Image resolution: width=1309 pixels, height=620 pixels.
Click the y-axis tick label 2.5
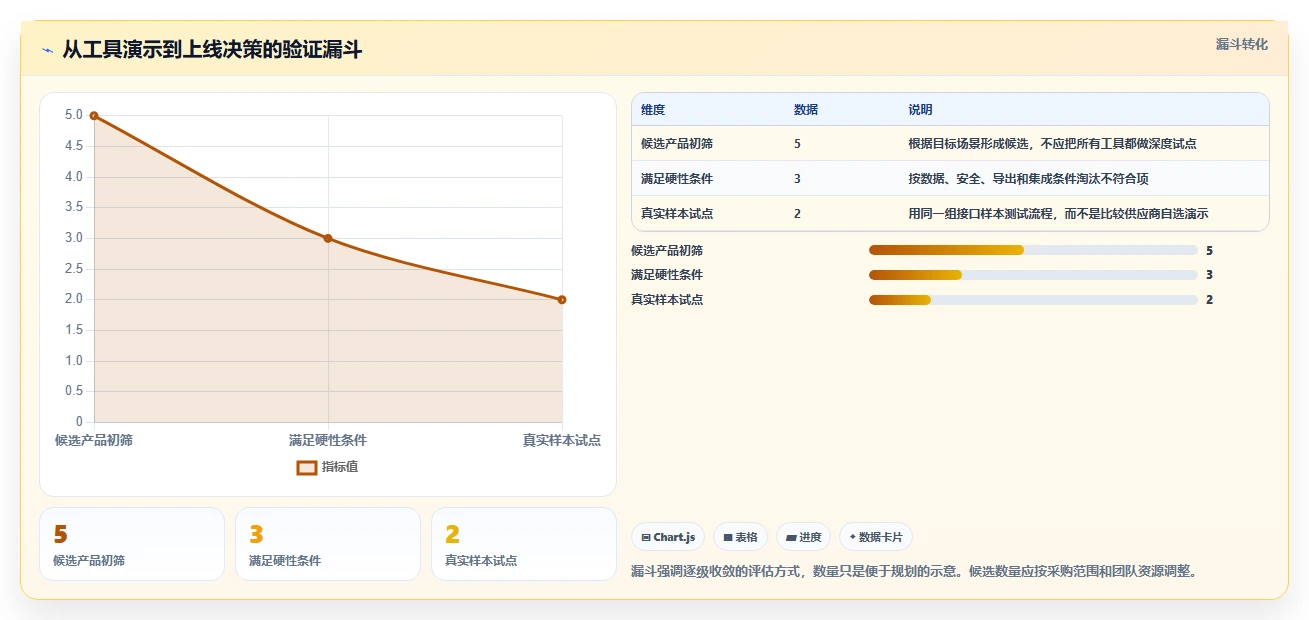(x=74, y=269)
